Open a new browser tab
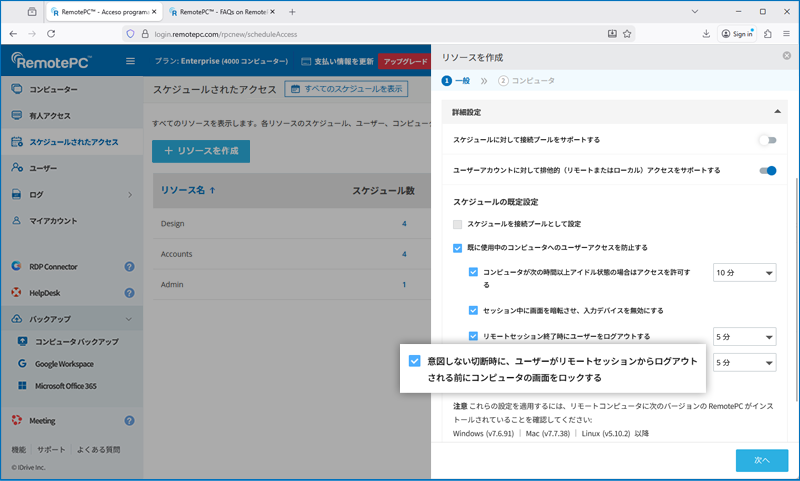 [292, 12]
